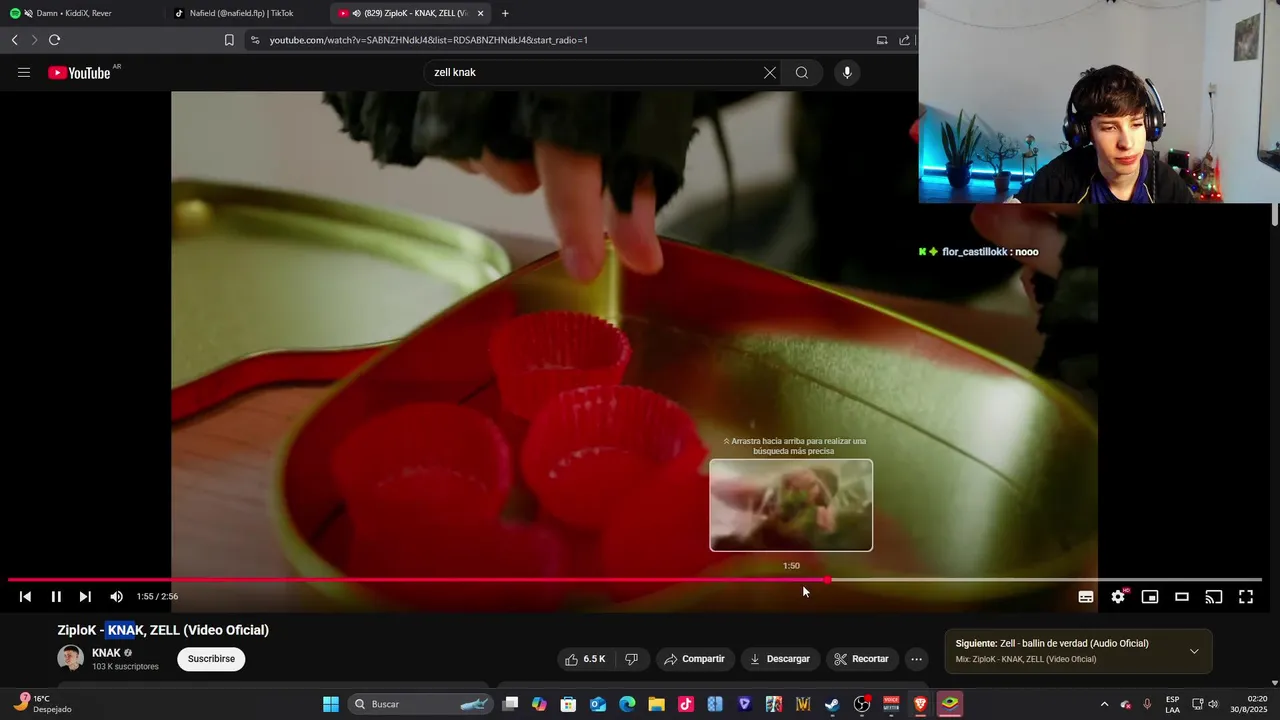The width and height of the screenshot is (1280, 720).
Task: Open the player settings gear
Action: click(x=1118, y=597)
